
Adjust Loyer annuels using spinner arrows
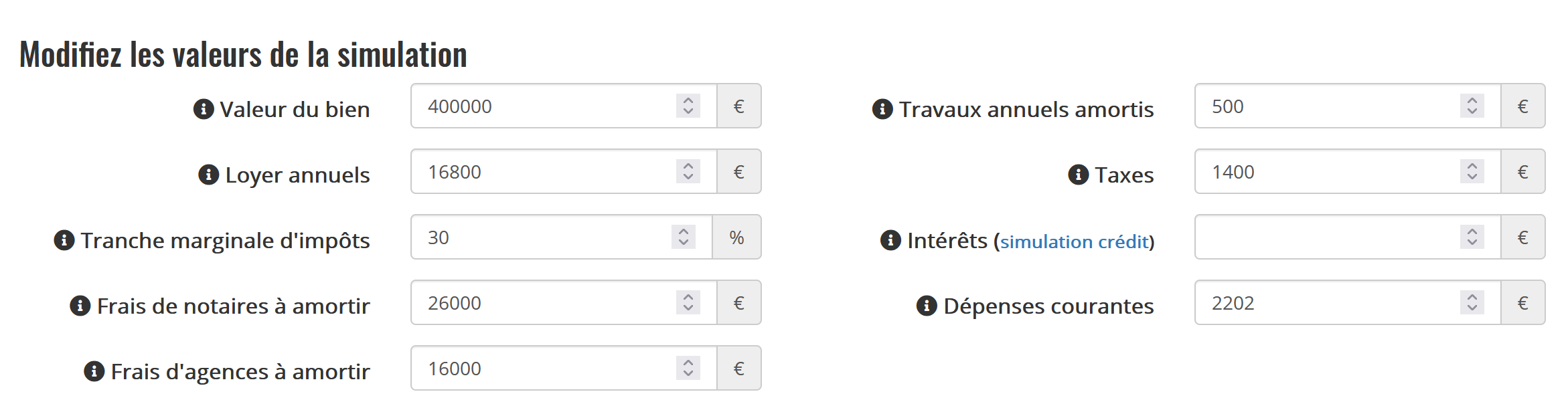pos(688,172)
